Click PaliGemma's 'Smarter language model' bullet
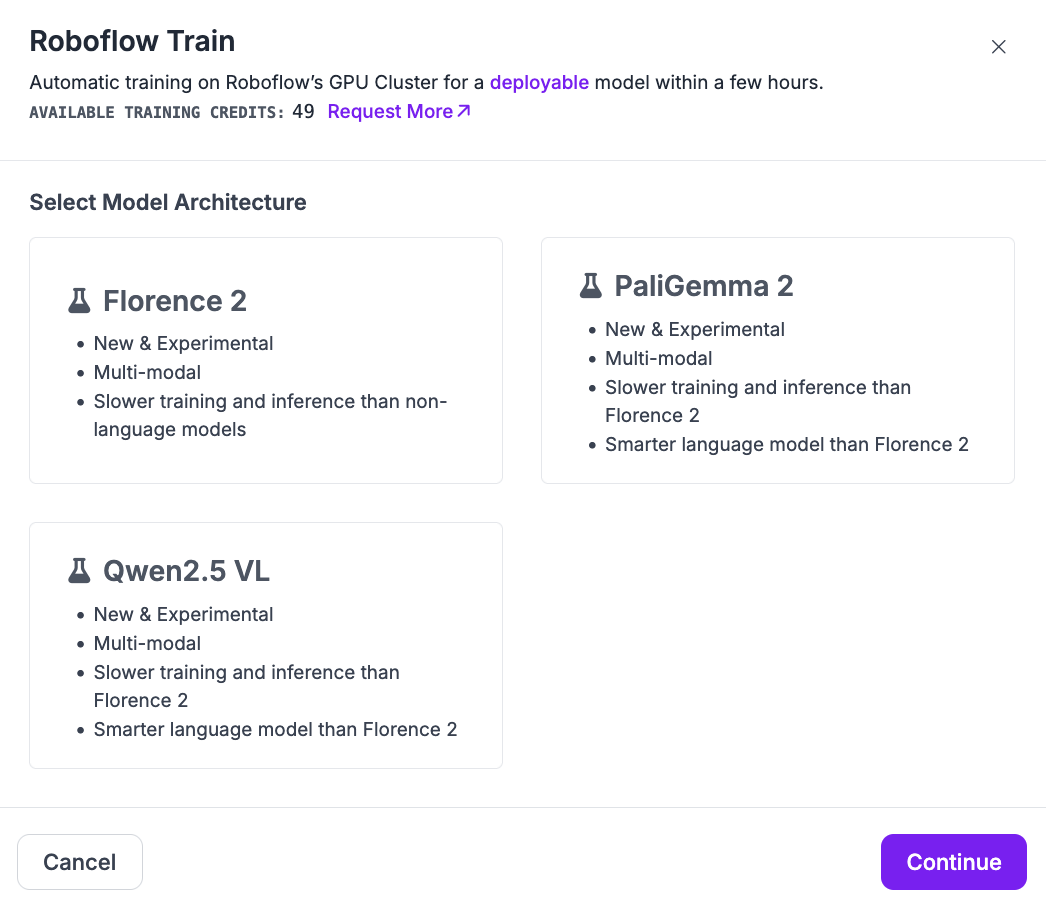This screenshot has height=912, width=1046. click(x=787, y=444)
